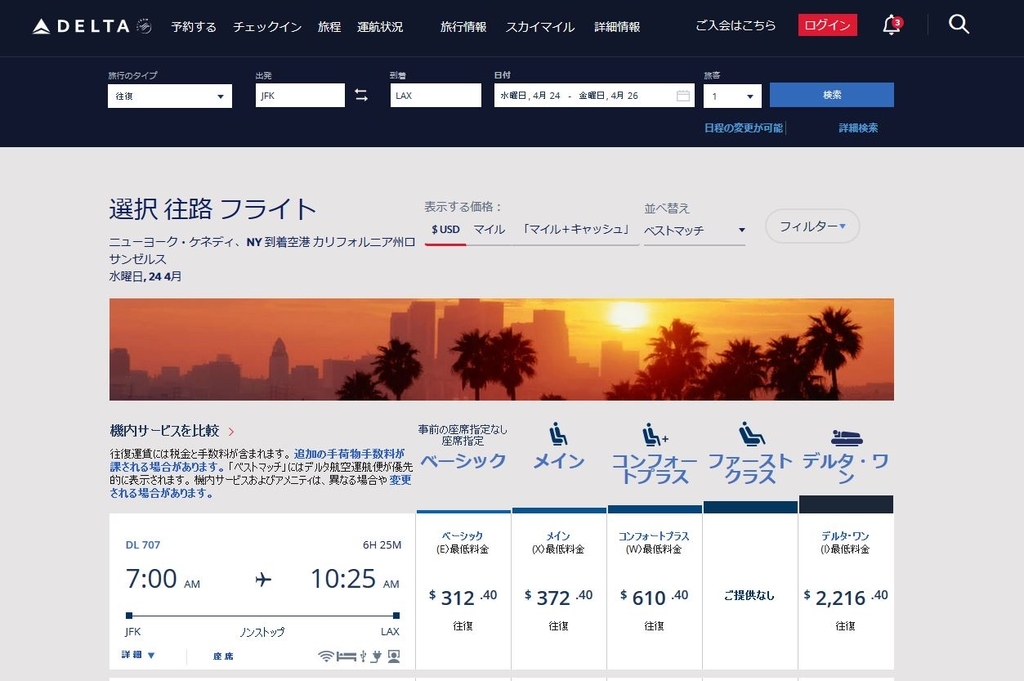Image resolution: width=1024 pixels, height=681 pixels.
Task: Click the power outlet amenity icon on DL 707
Action: point(376,656)
